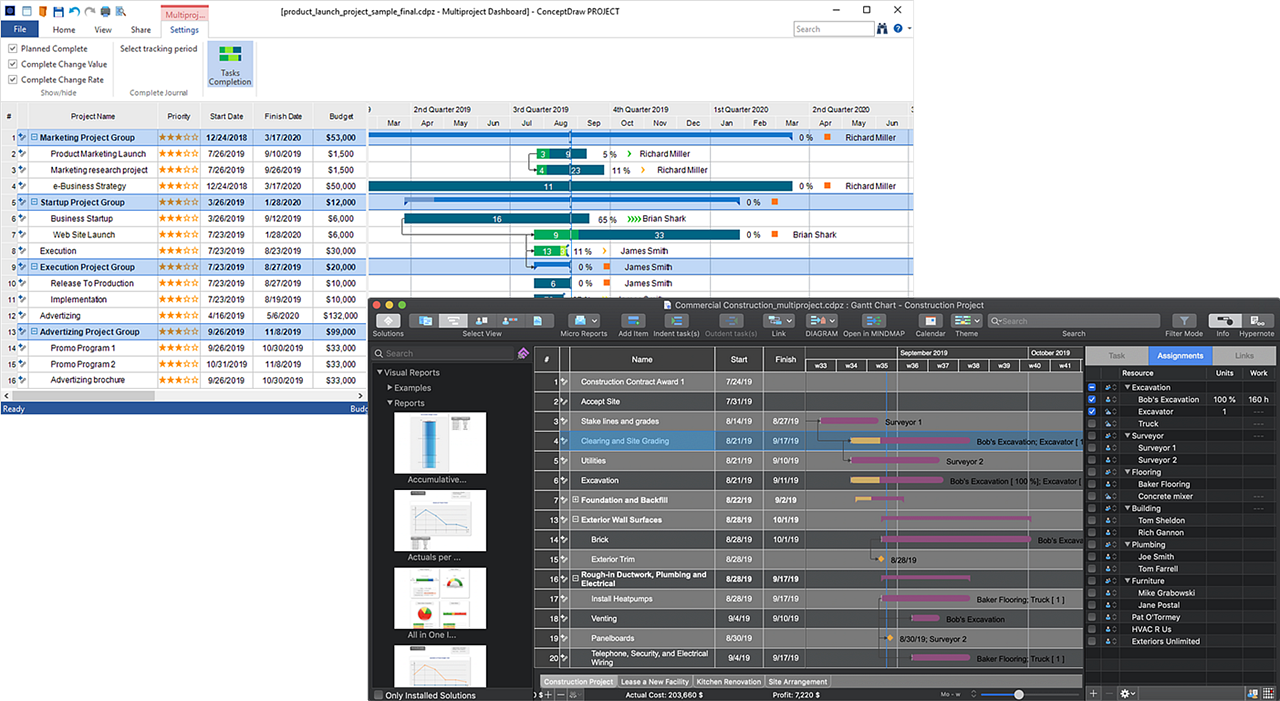Click Search box in Windows title bar
The height and width of the screenshot is (701, 1280).
(x=833, y=29)
